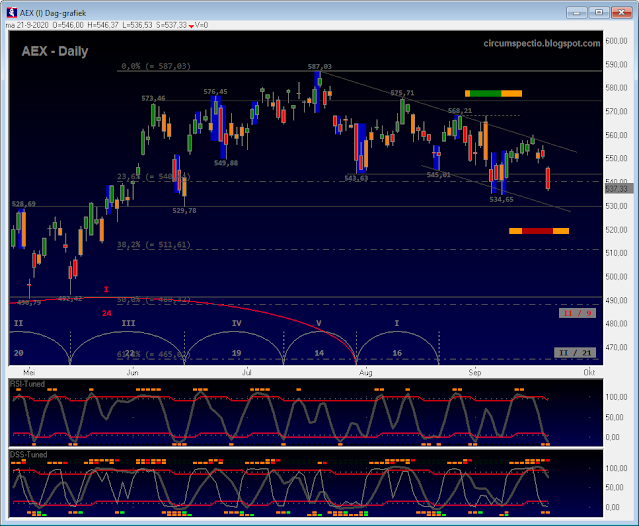Click the '590,00' price axis label
639x526 pixels.
(x=617, y=64)
